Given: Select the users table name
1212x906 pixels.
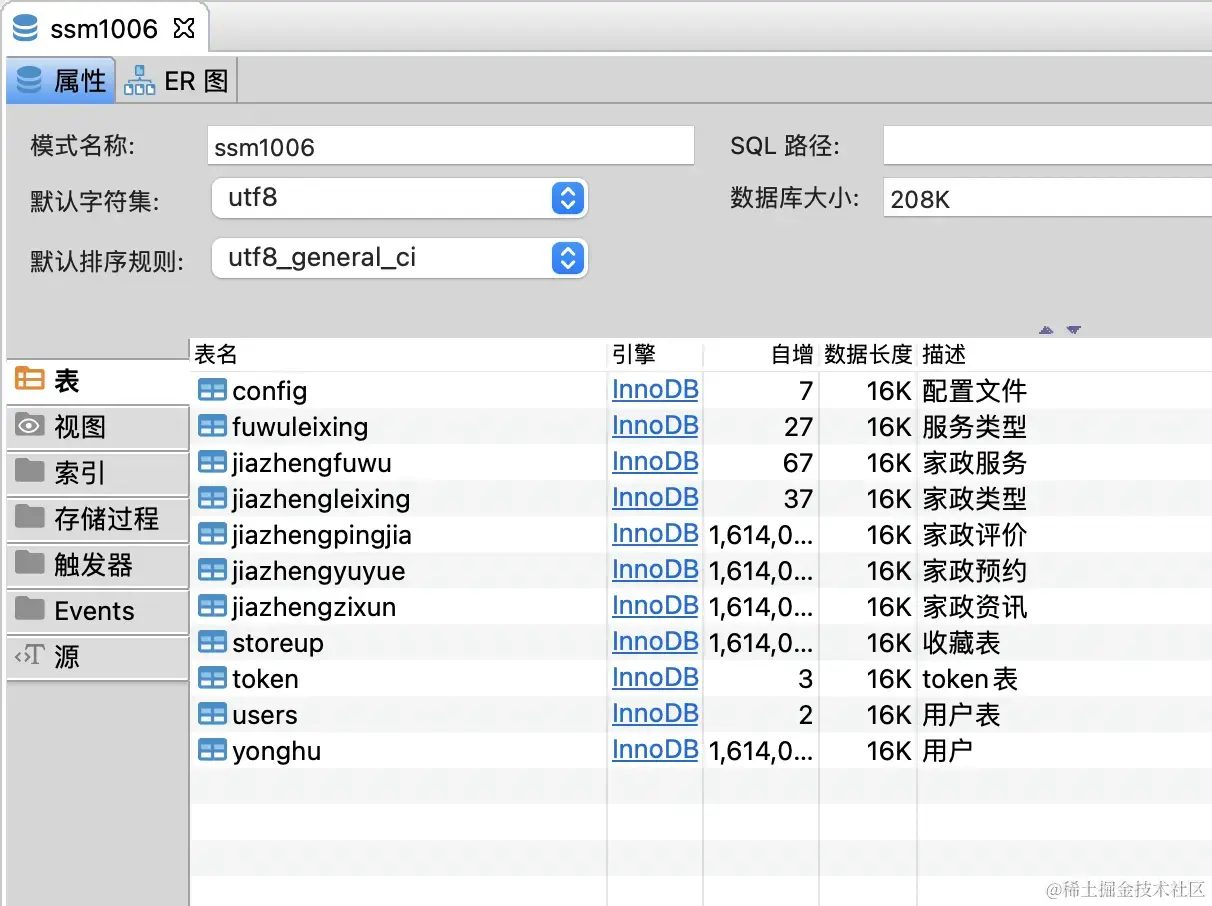Looking at the screenshot, I should tap(265, 715).
